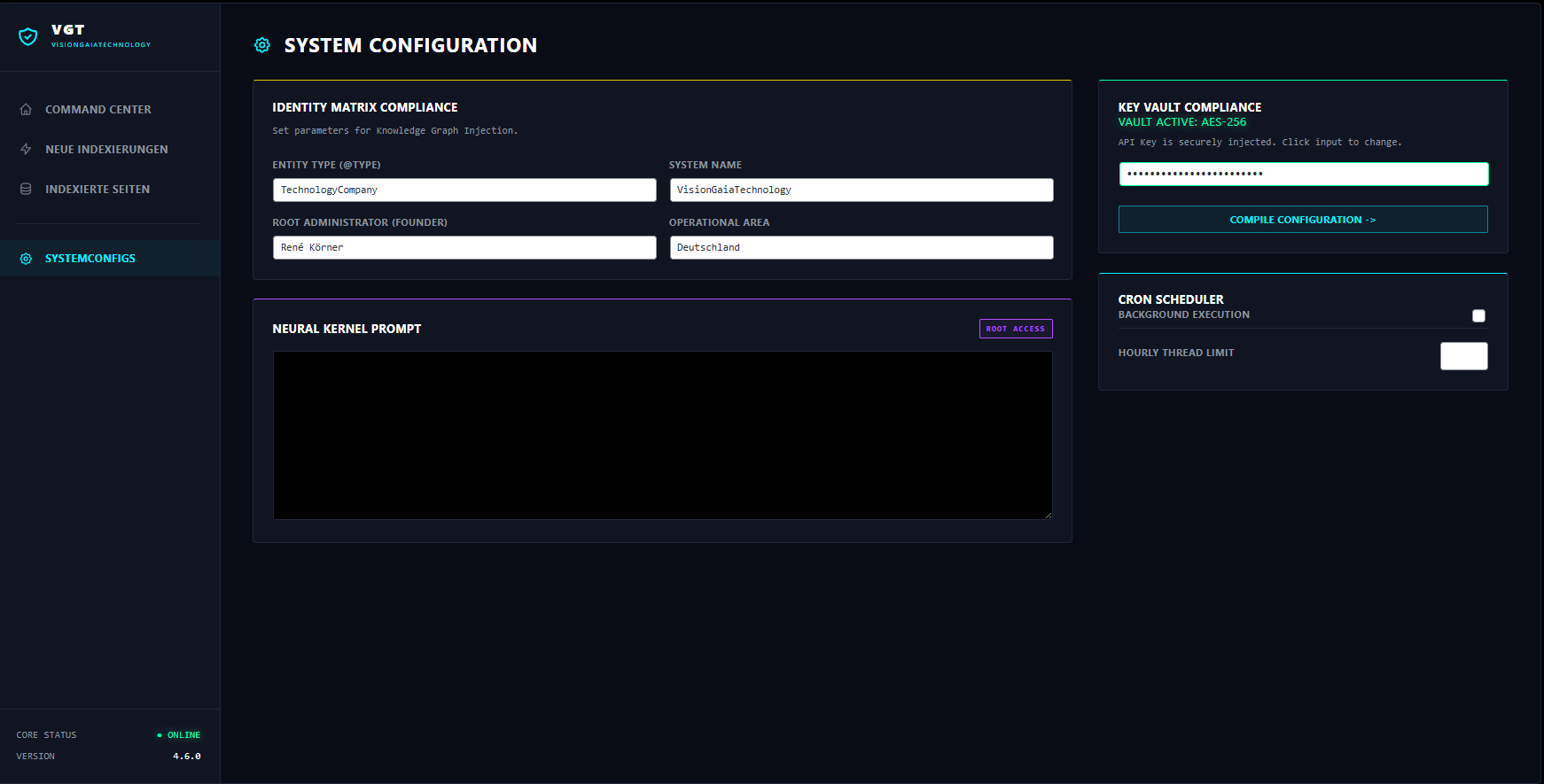Click the Command Center home icon
This screenshot has height=784, width=1544.
click(26, 109)
